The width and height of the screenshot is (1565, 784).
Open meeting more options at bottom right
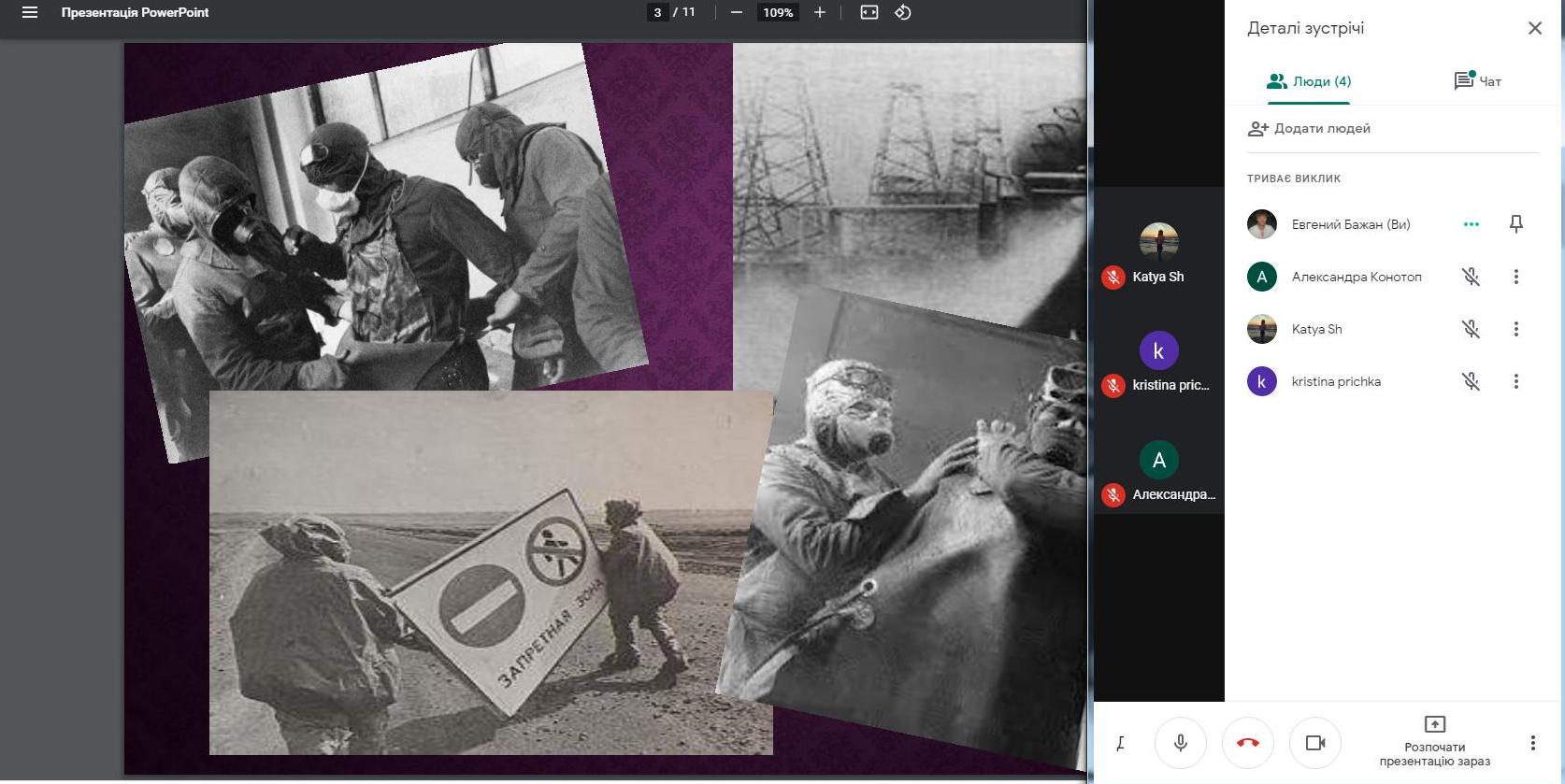click(1532, 743)
